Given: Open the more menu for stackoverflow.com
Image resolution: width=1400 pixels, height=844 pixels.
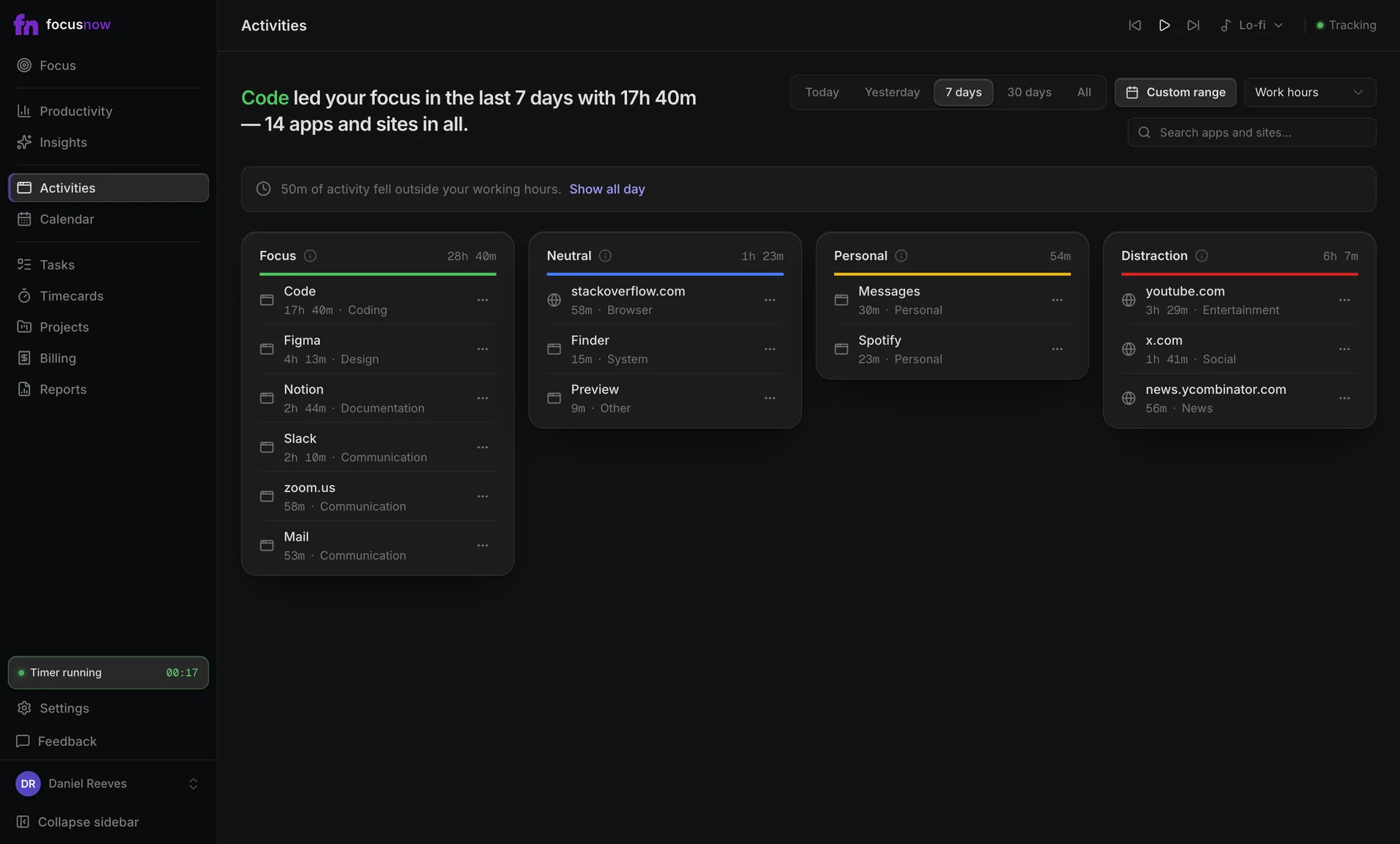Looking at the screenshot, I should pos(770,301).
